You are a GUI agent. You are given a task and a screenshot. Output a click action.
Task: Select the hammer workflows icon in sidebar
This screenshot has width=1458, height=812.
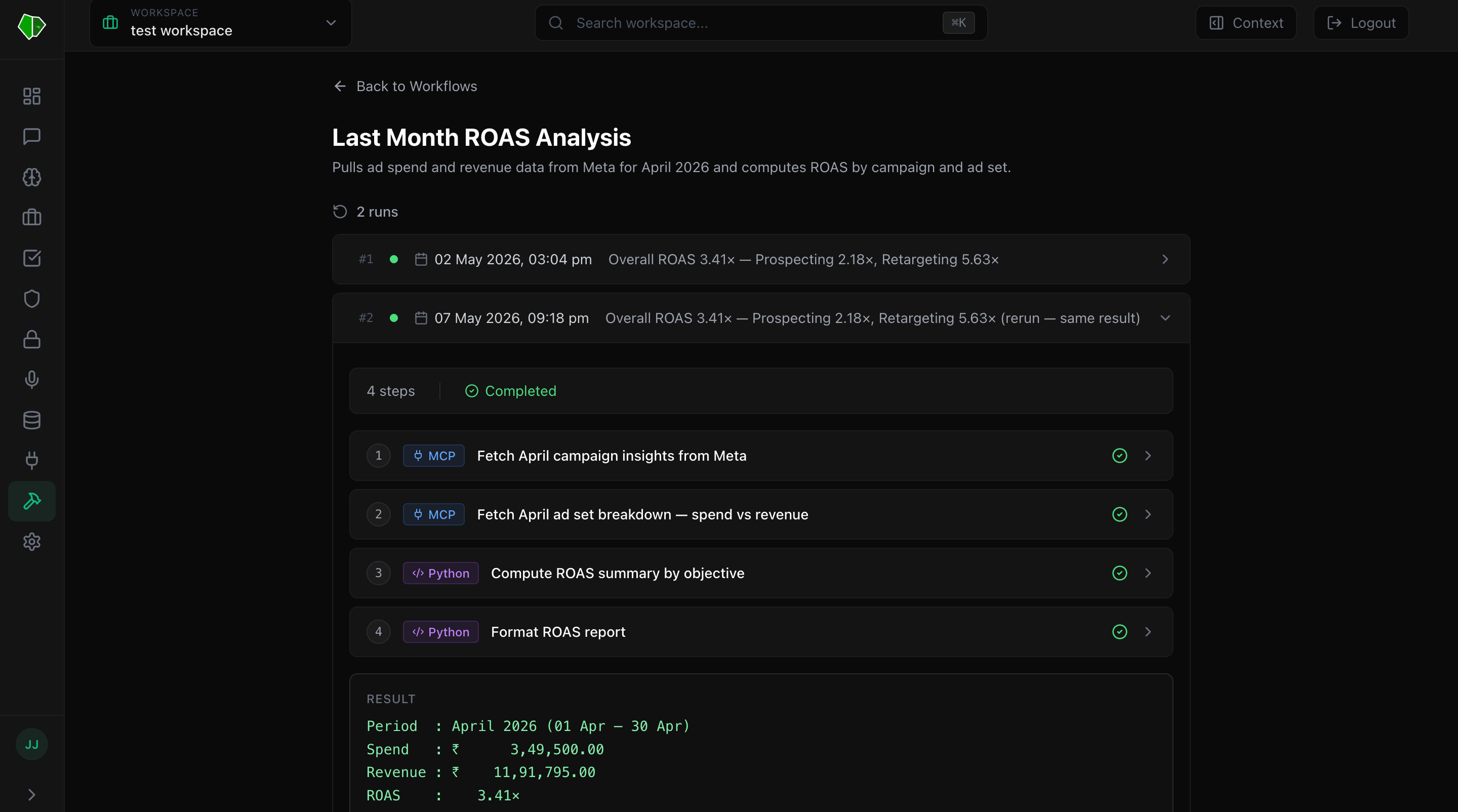tap(32, 501)
